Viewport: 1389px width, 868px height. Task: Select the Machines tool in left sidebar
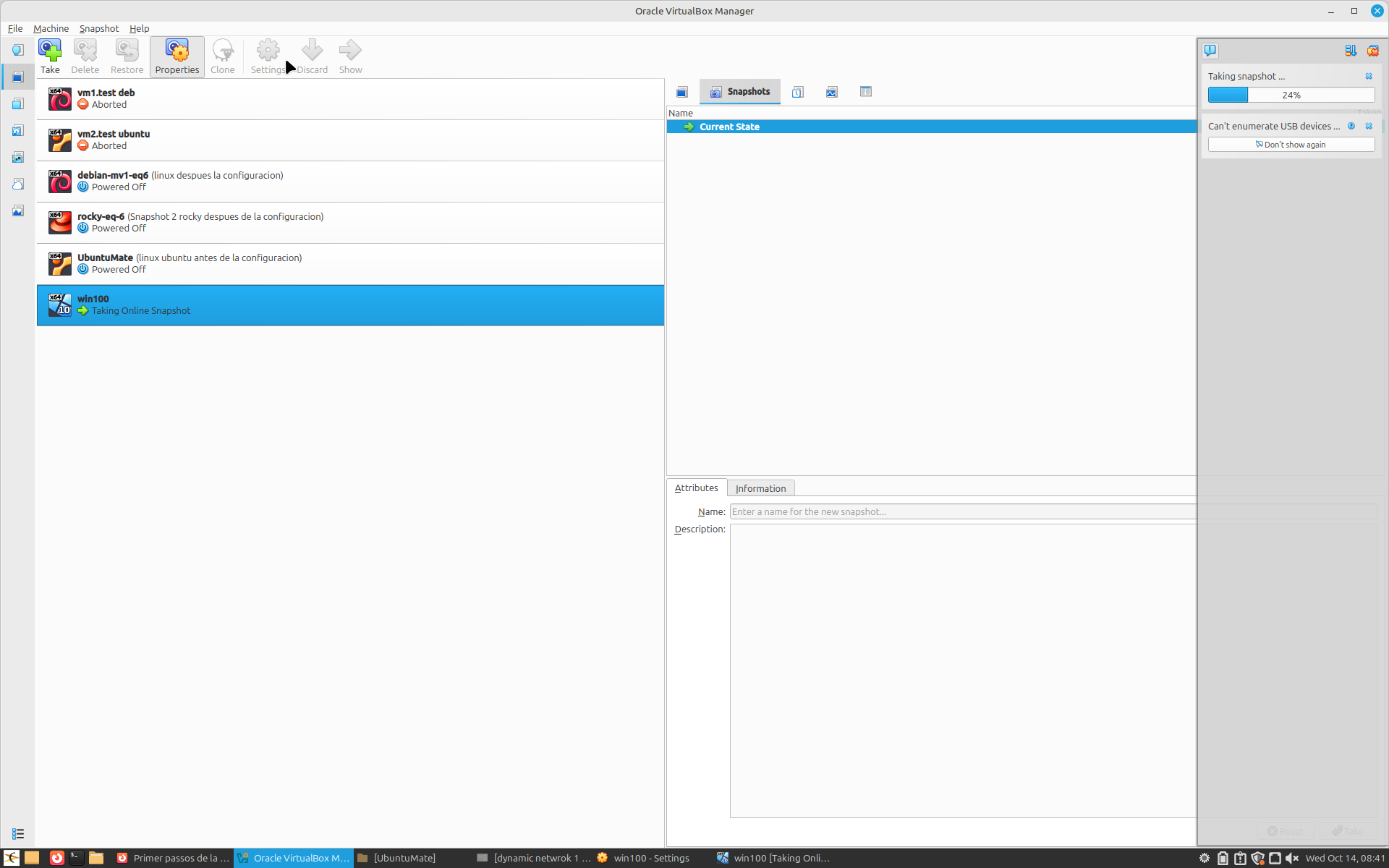(x=18, y=77)
